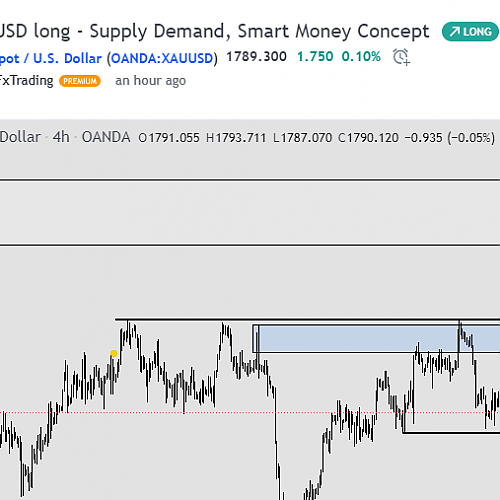This screenshot has width=500, height=500.
Task: Click the C1790.120 close value in legend
Action: pos(368,138)
